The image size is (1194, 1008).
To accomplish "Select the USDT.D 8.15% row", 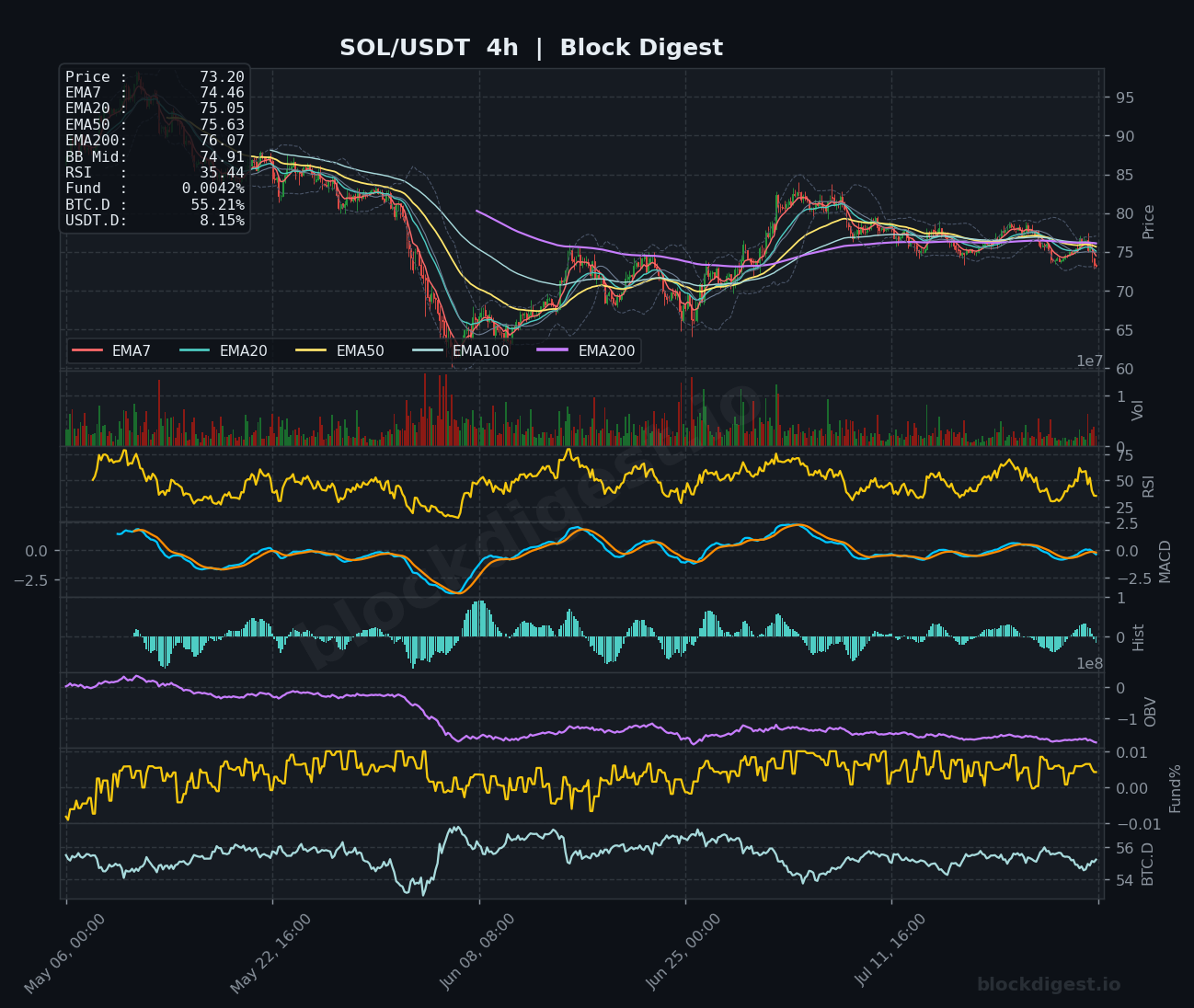I will pyautogui.click(x=155, y=221).
